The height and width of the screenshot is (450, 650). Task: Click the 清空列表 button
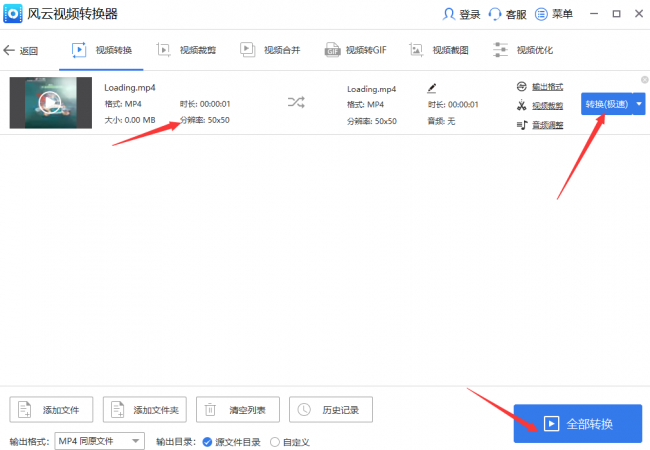238,409
